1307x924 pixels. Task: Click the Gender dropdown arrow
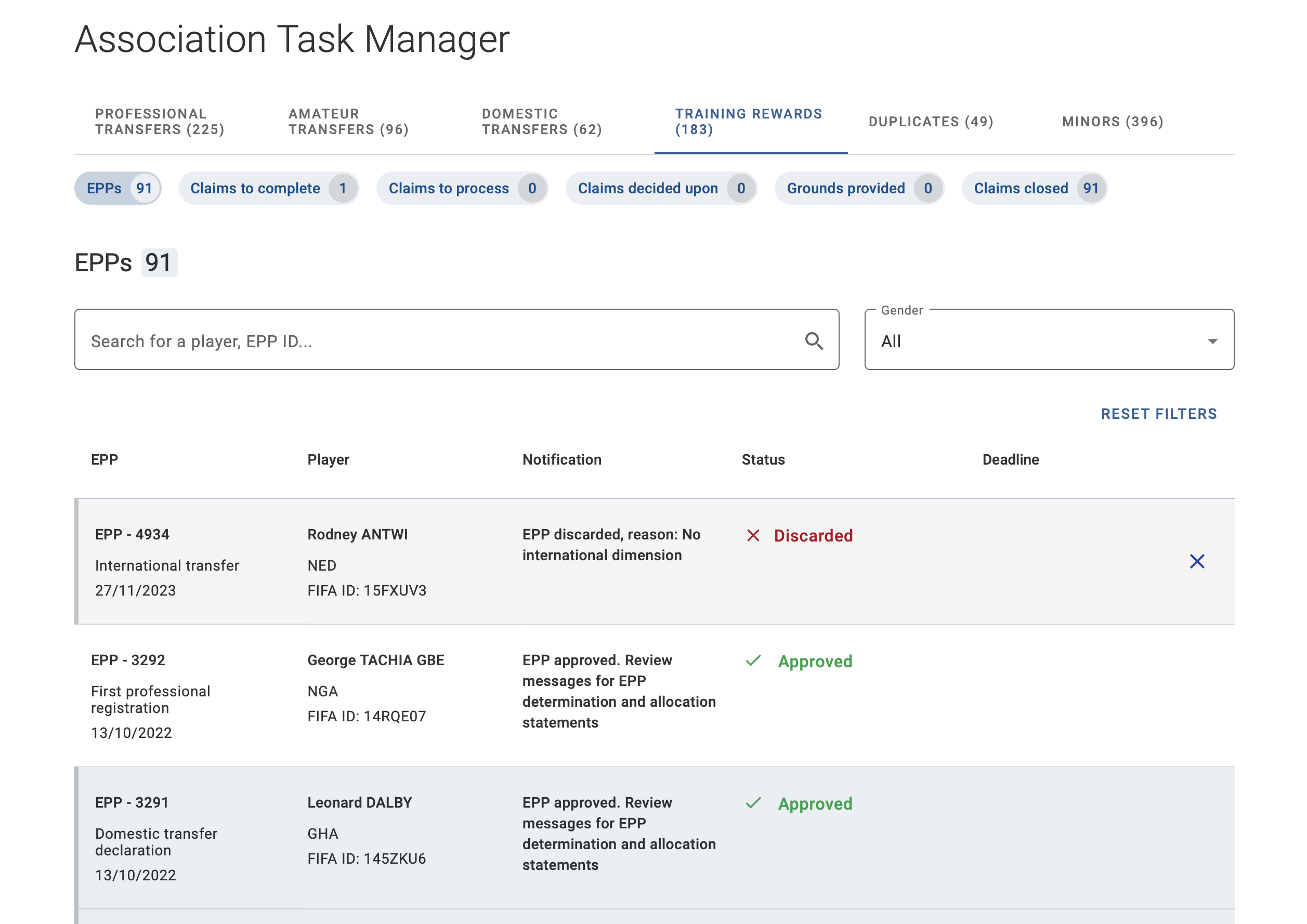pyautogui.click(x=1212, y=341)
